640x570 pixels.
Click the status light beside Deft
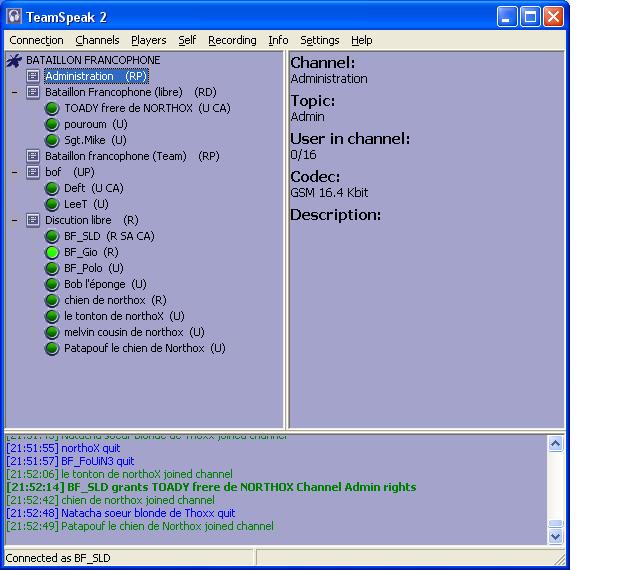pos(52,188)
